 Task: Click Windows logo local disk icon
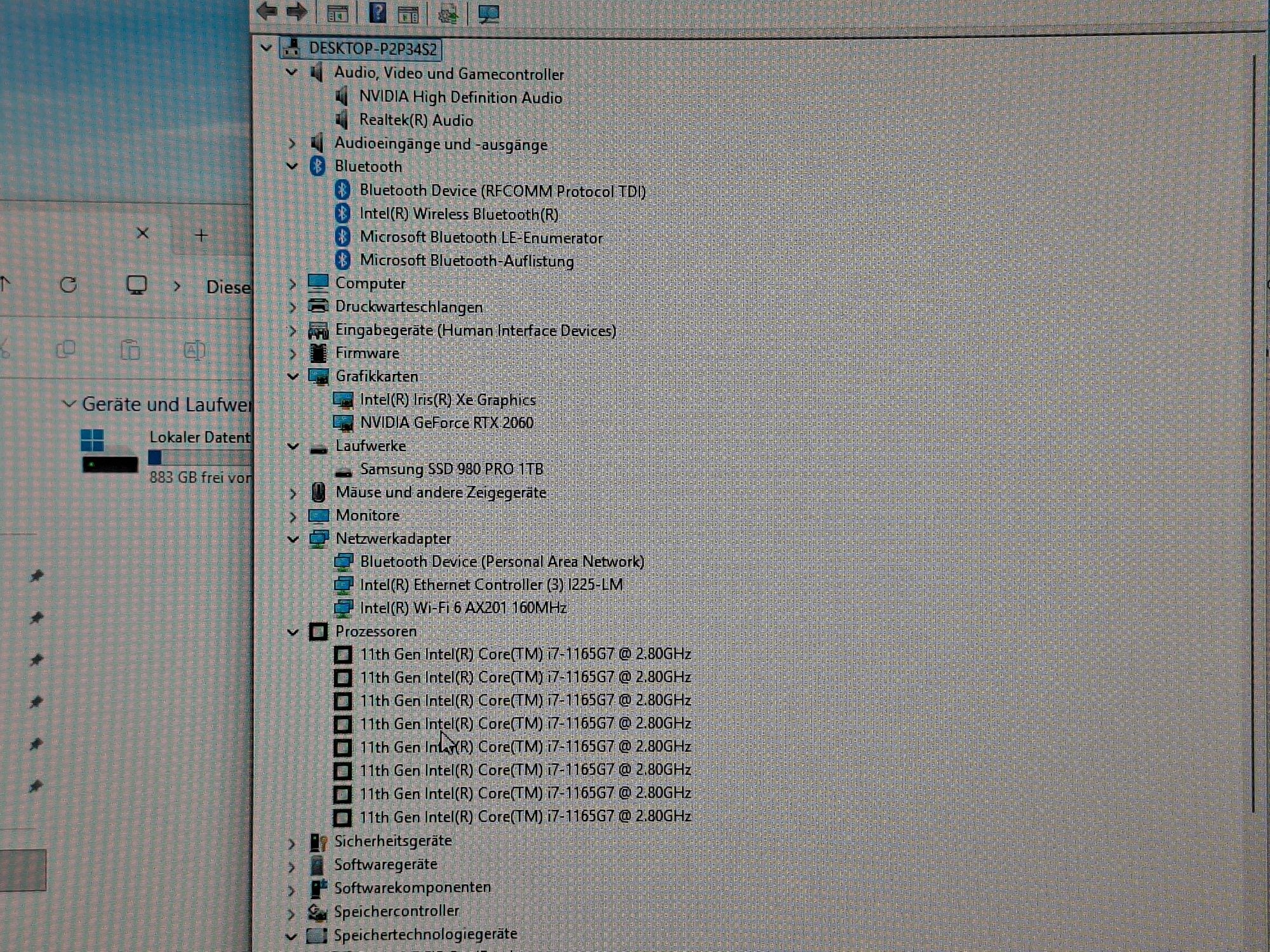click(93, 440)
